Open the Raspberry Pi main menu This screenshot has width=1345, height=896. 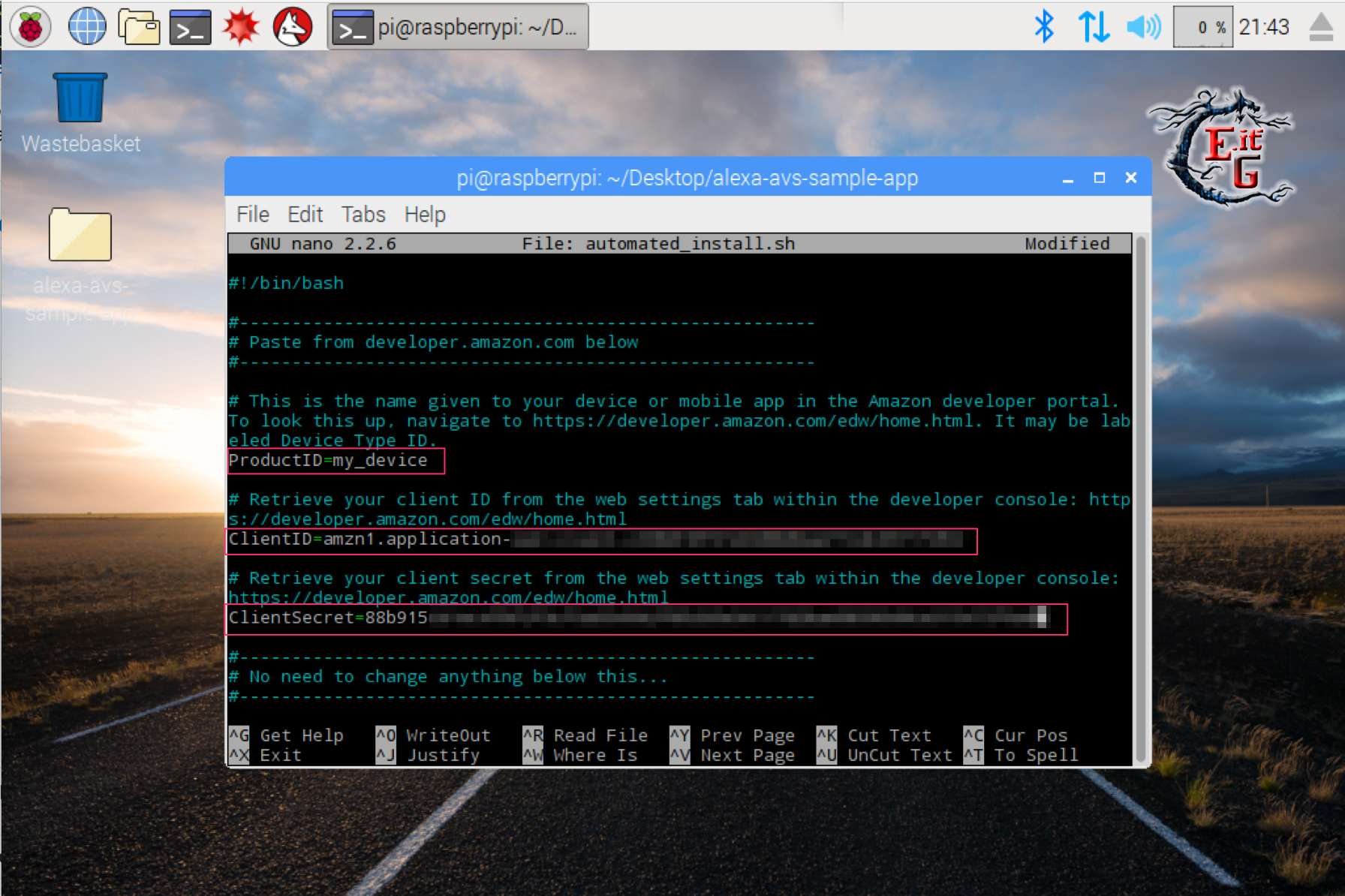pos(31,27)
